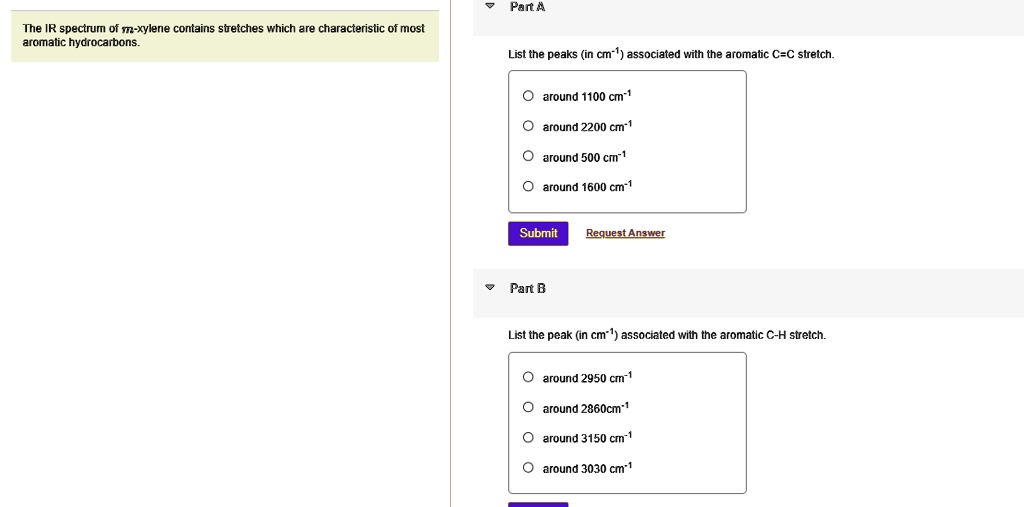Click the "Part B" header label
Viewport: 1024px width, 507px height.
(x=527, y=288)
